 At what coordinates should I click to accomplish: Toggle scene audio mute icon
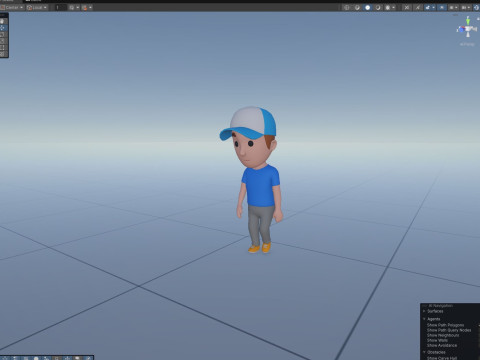pyautogui.click(x=418, y=7)
